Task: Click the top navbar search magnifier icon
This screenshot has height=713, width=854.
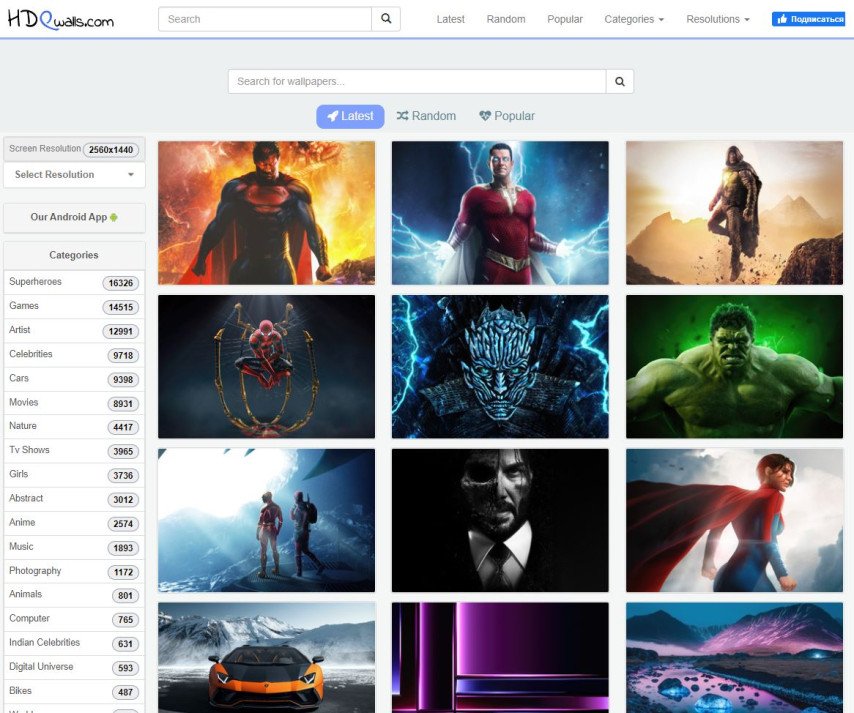Action: click(386, 19)
